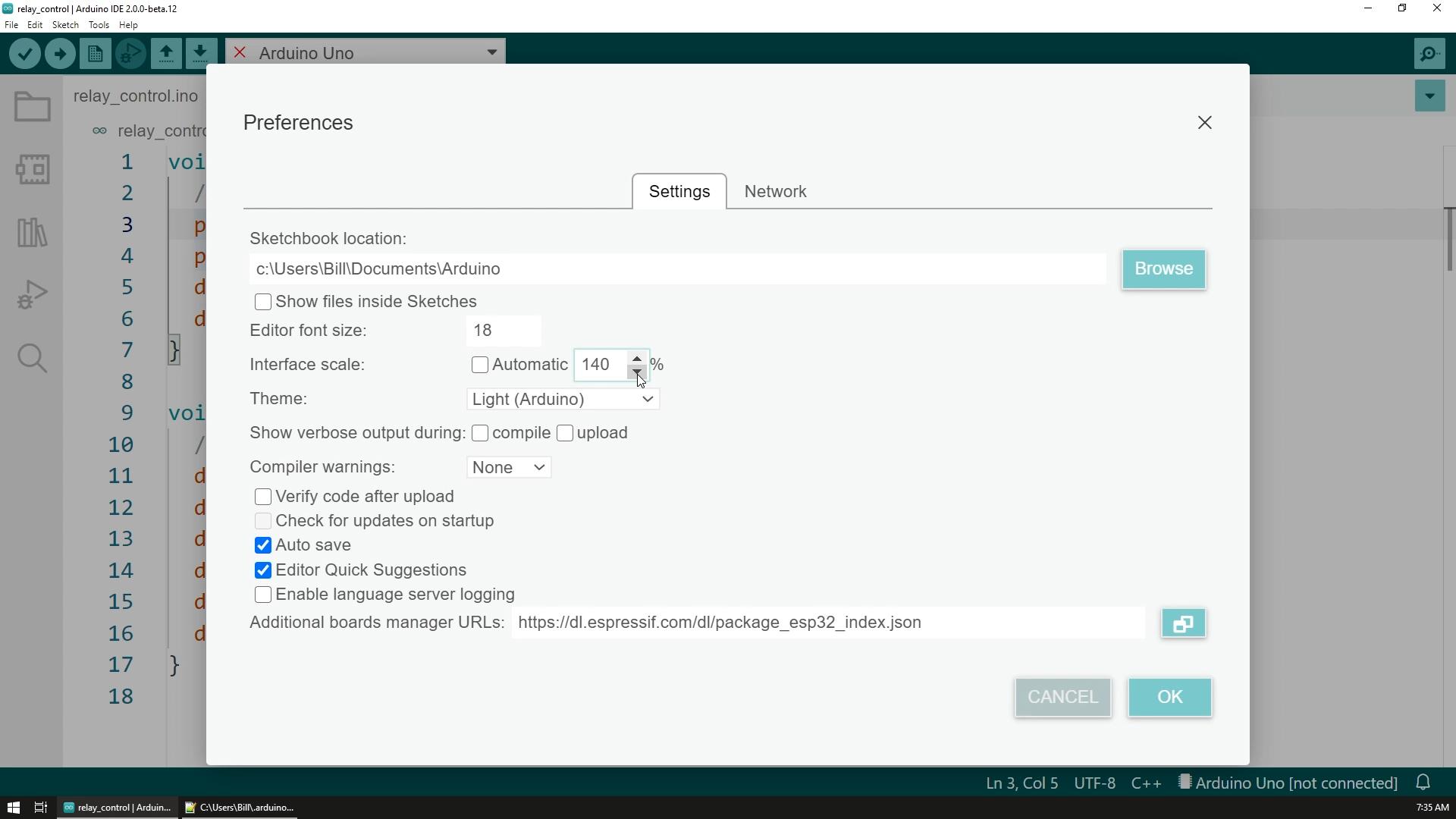Open the Search sidebar icon
This screenshot has height=819, width=1456.
pyautogui.click(x=32, y=358)
